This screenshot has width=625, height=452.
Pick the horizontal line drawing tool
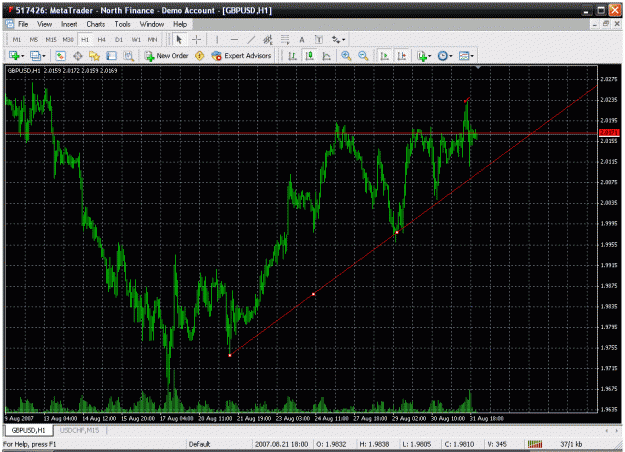point(234,39)
